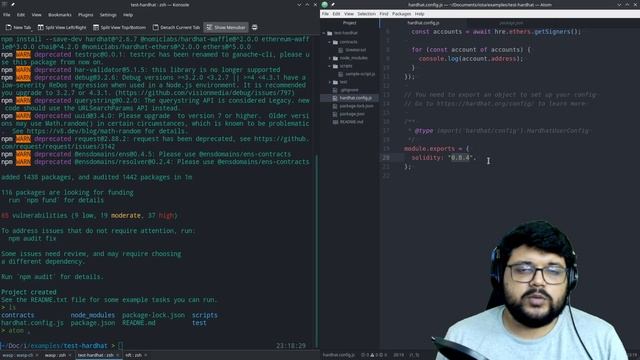Close the wasp : wasp-cli terminal tab

tap(37, 355)
